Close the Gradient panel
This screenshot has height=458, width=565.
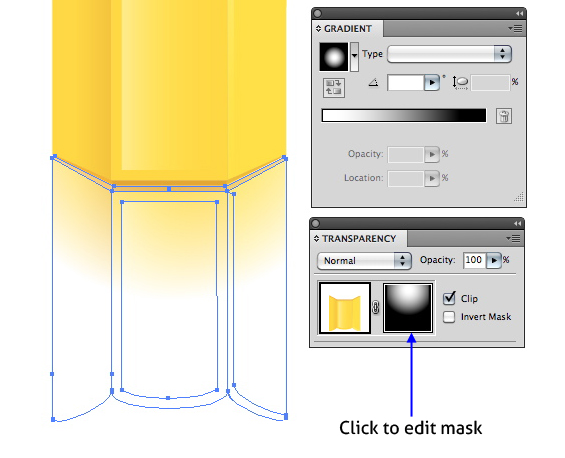[x=317, y=14]
